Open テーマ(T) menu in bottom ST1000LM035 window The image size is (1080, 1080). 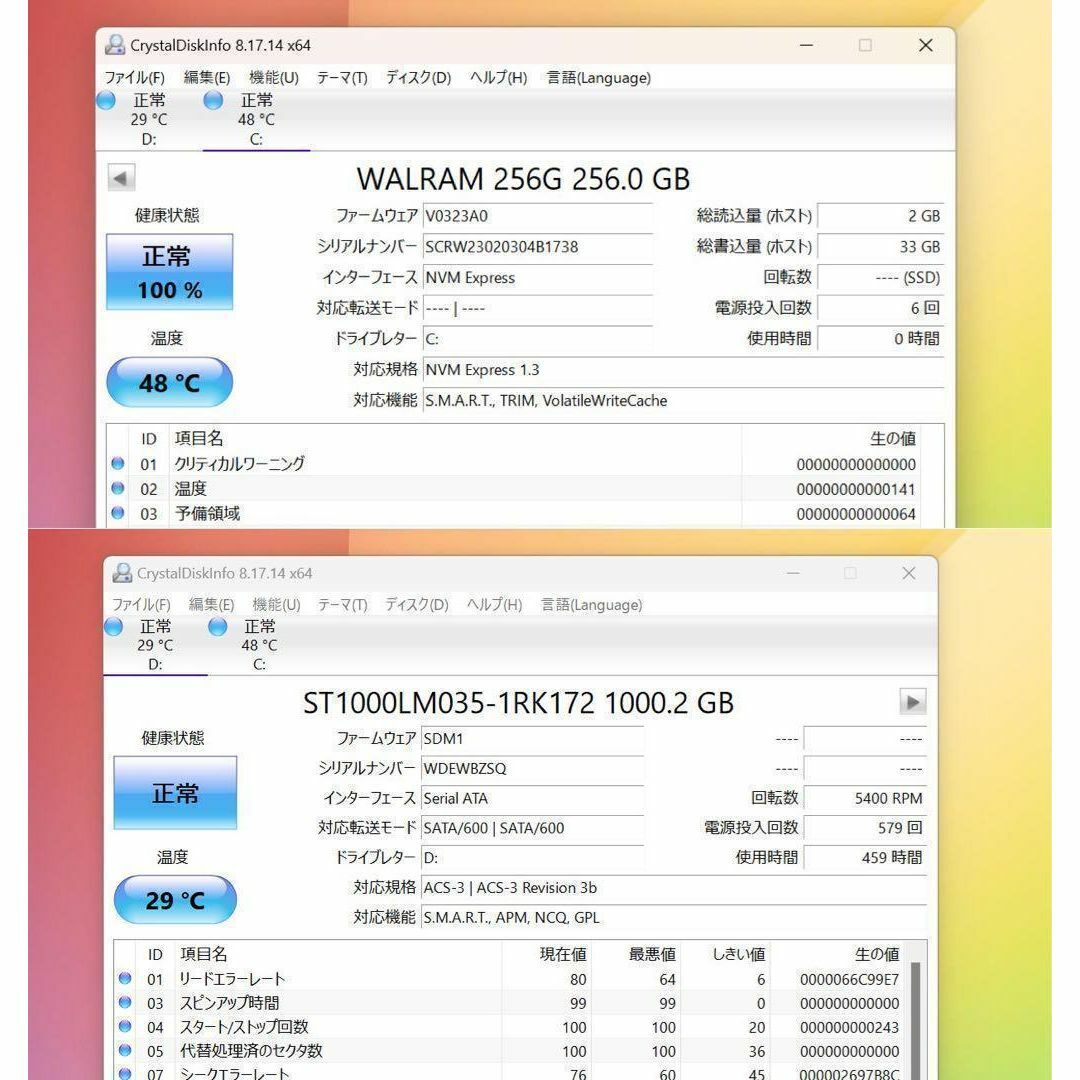342,605
